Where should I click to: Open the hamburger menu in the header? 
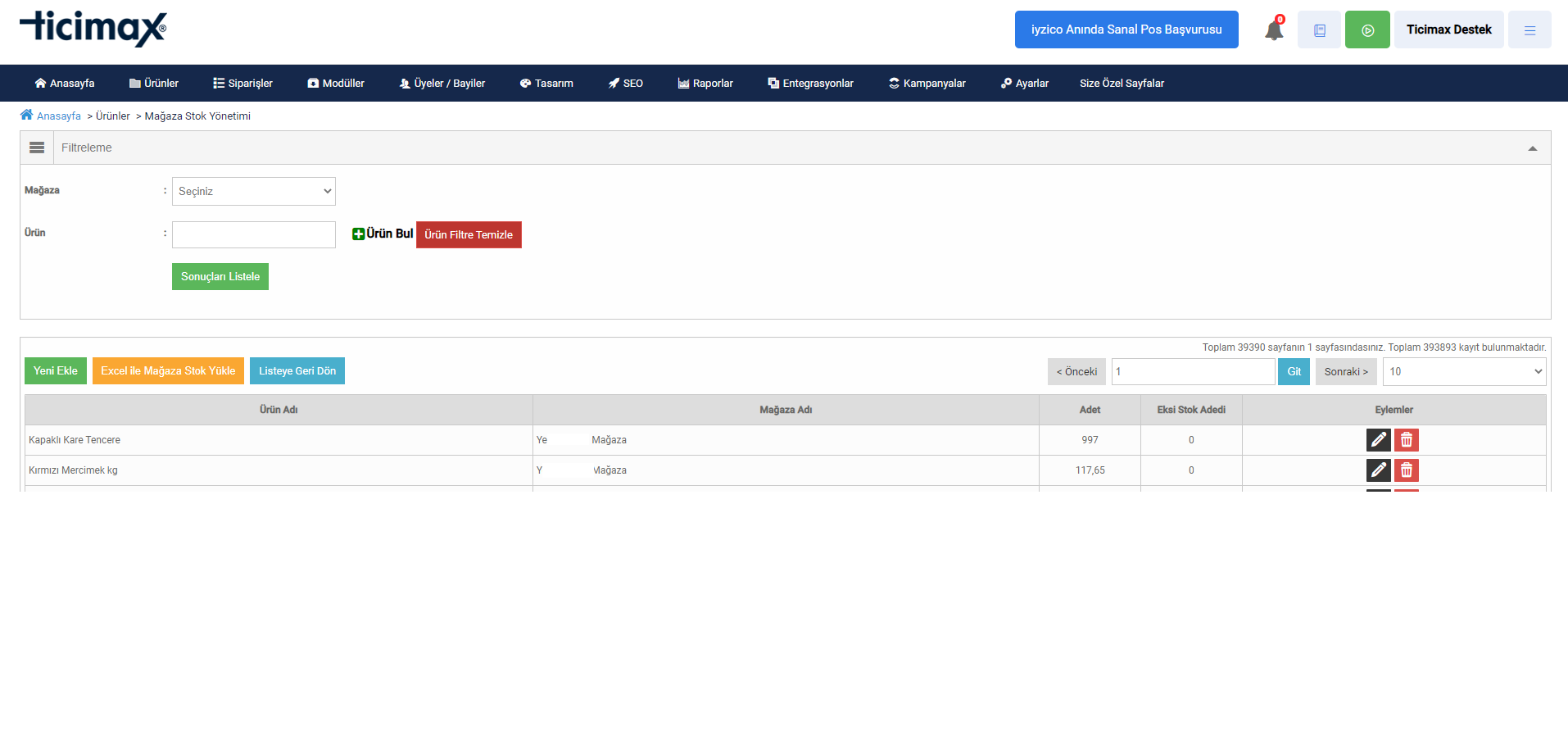click(1529, 30)
